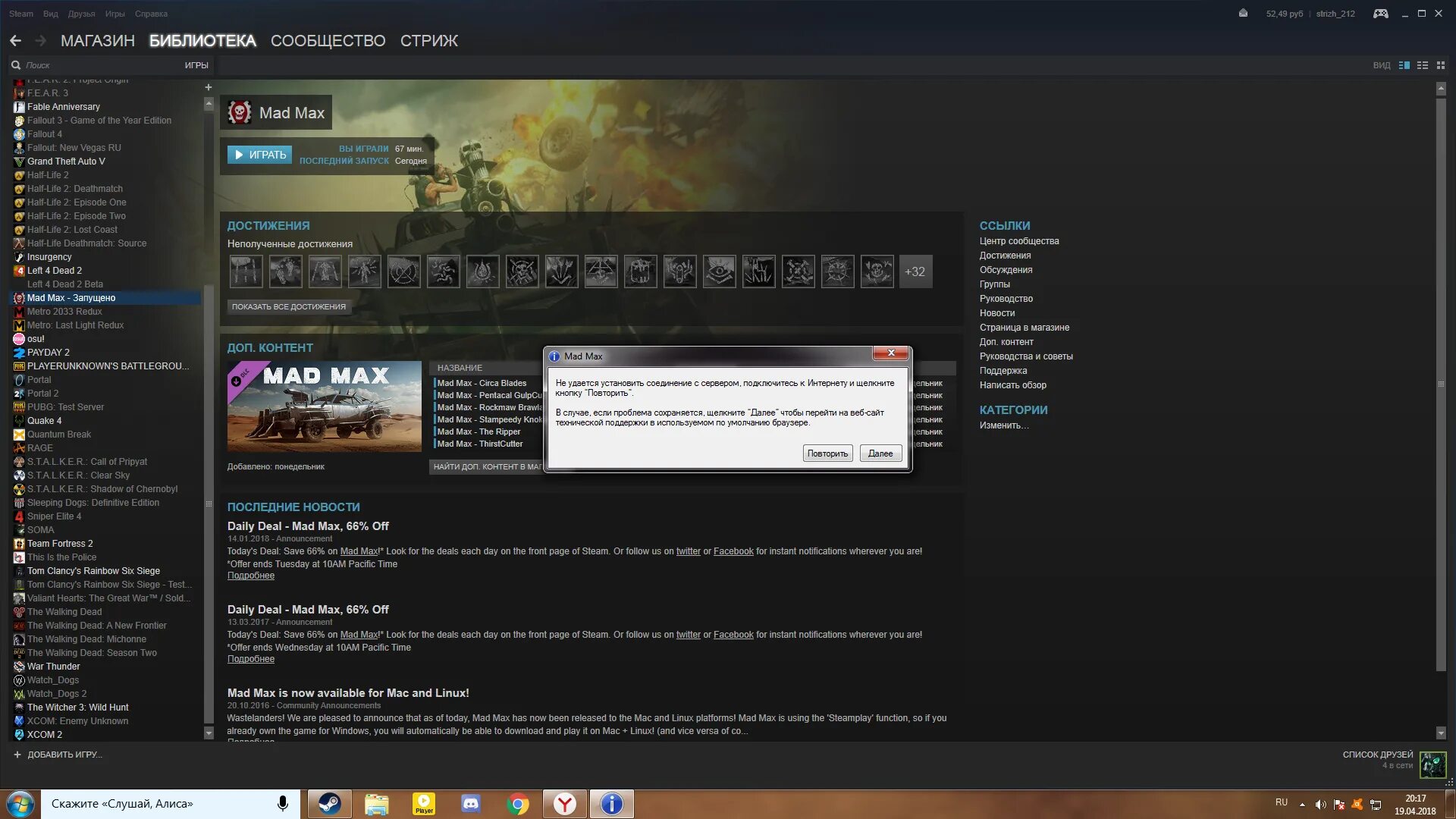Click ПОКАЗАТЬ ВСЕ ДОСТИЖЕНИЯ button
Image resolution: width=1456 pixels, height=819 pixels.
[x=289, y=307]
